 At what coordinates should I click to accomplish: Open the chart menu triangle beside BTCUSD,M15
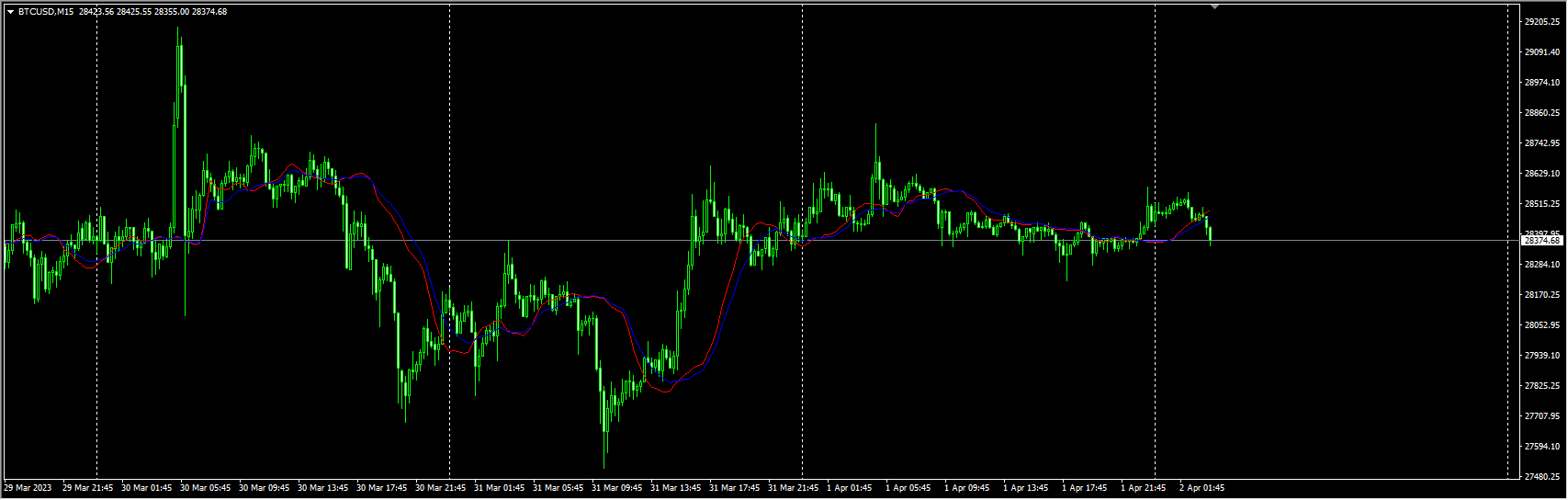(x=10, y=12)
